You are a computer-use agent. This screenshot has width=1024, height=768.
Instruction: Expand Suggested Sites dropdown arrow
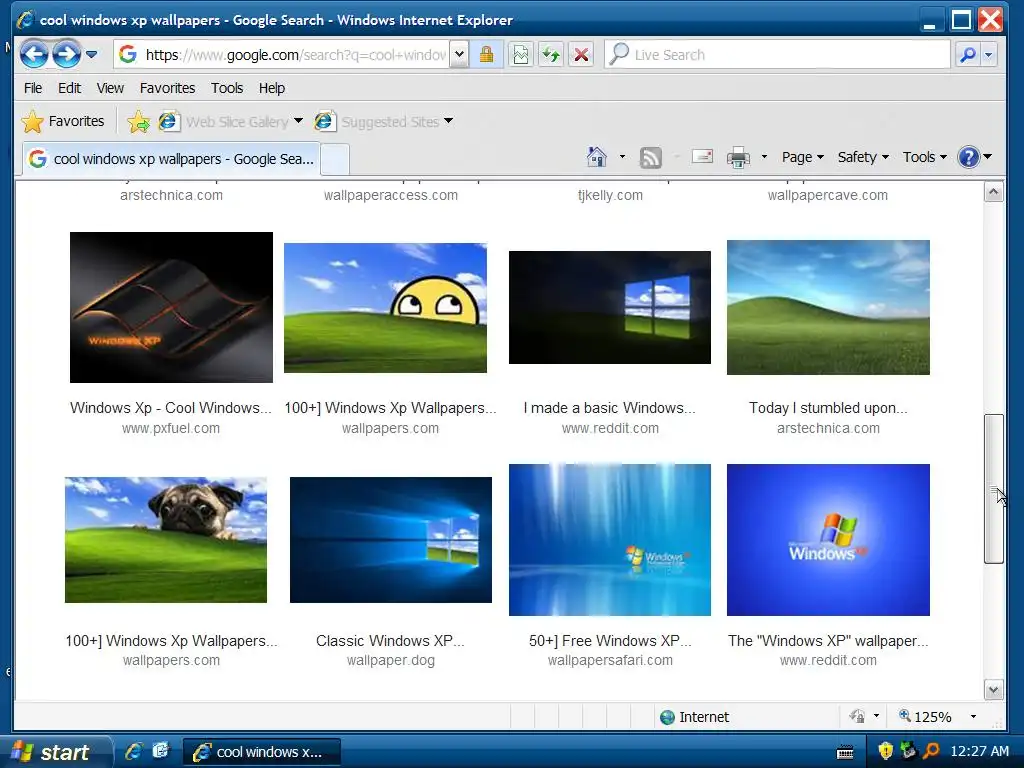pos(449,121)
